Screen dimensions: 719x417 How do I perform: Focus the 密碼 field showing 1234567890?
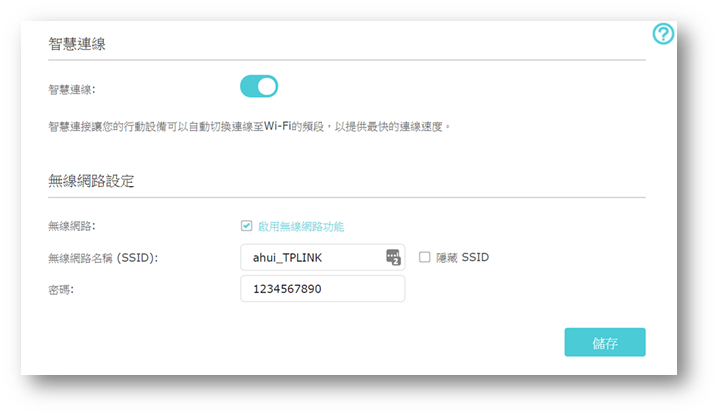pos(322,289)
